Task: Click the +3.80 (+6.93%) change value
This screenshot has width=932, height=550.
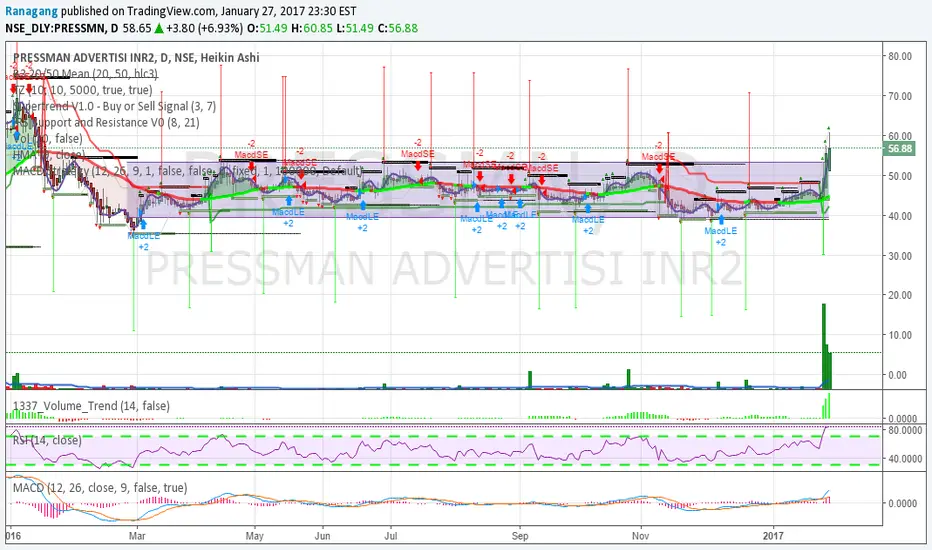Action: tap(204, 28)
